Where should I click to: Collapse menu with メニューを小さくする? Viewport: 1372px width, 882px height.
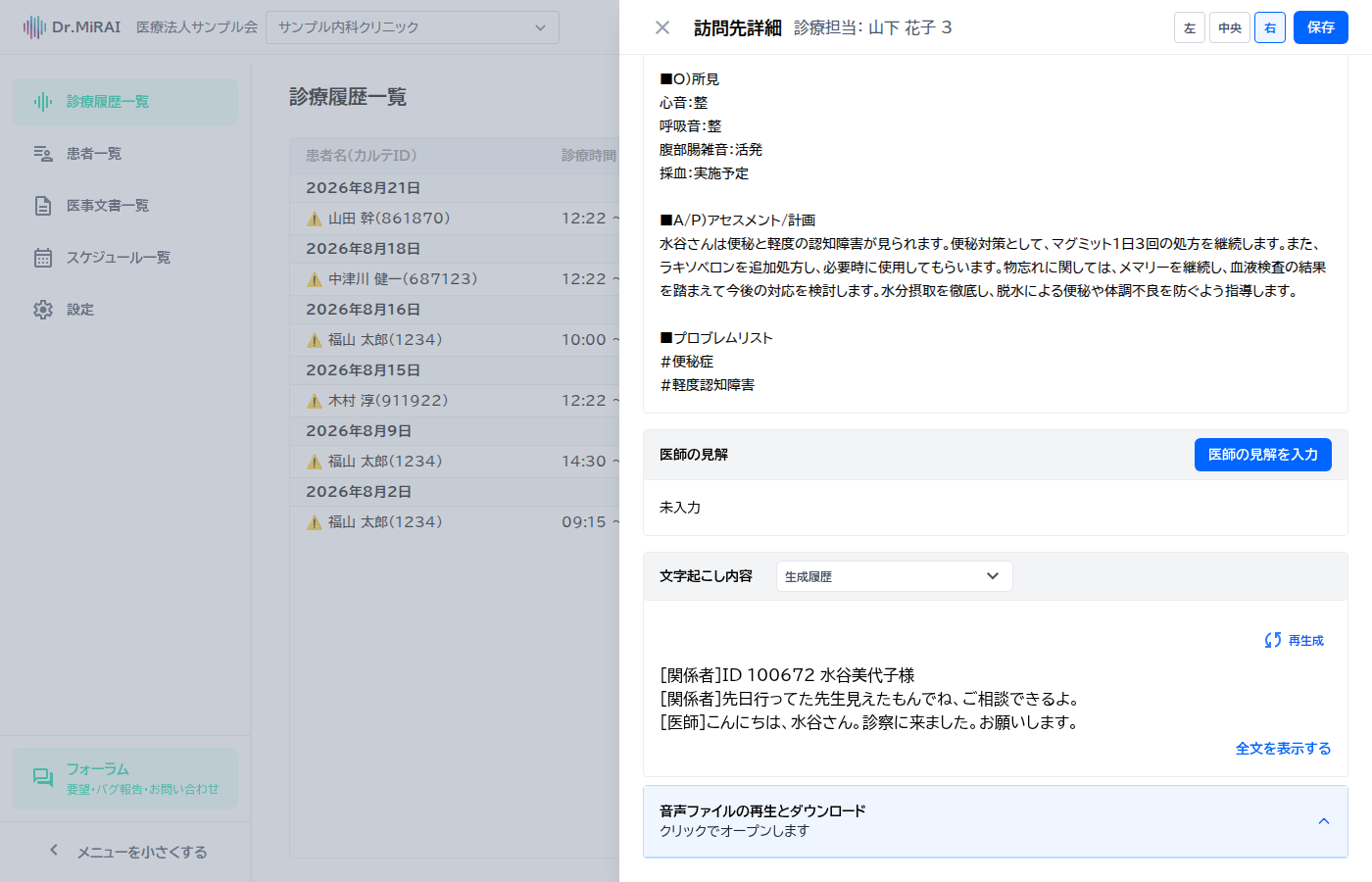tap(125, 852)
